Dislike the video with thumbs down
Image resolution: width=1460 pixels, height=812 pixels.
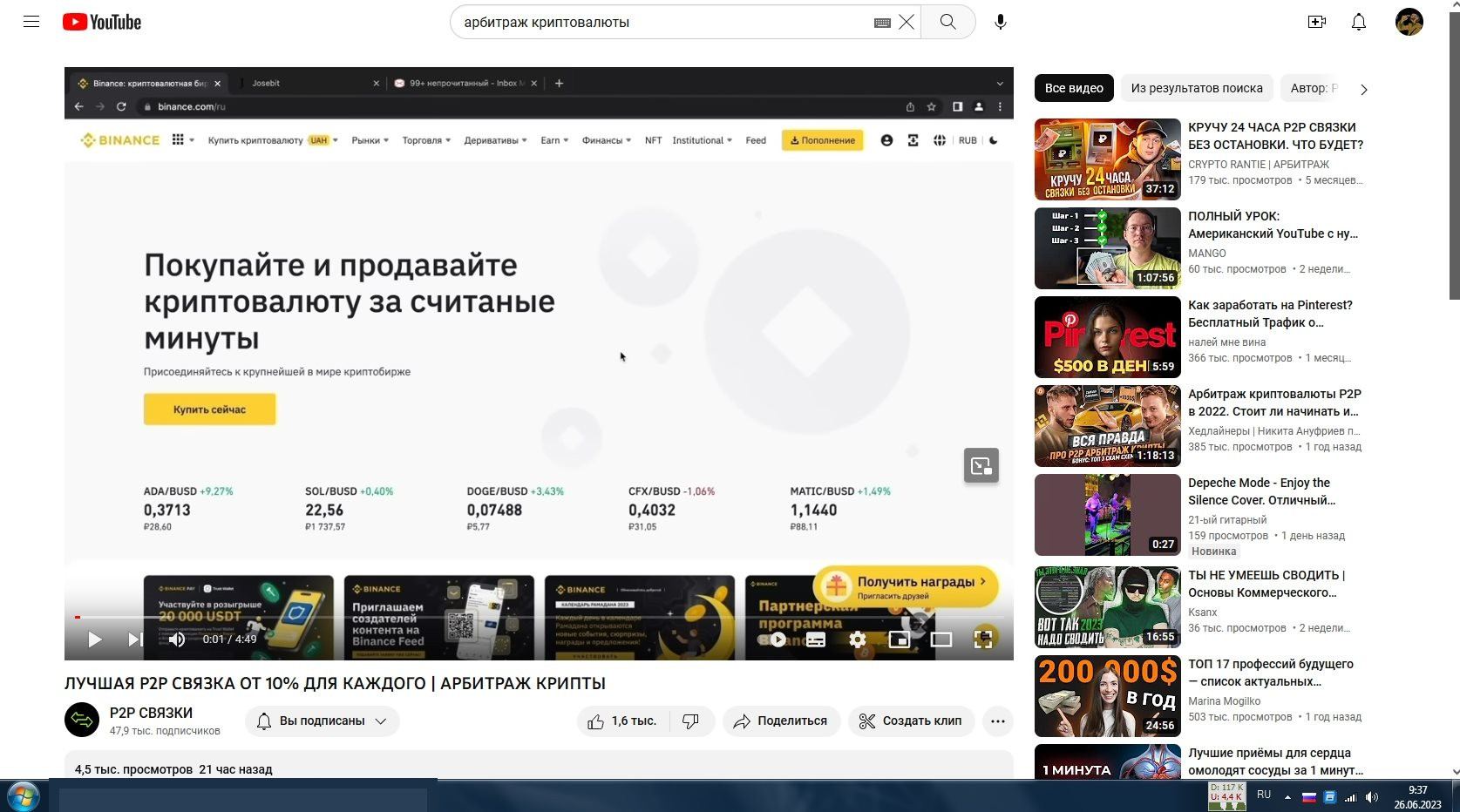(691, 721)
